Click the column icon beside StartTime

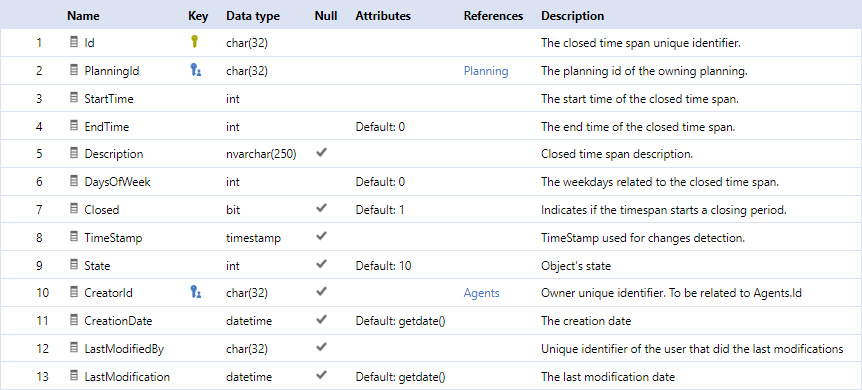tap(74, 97)
